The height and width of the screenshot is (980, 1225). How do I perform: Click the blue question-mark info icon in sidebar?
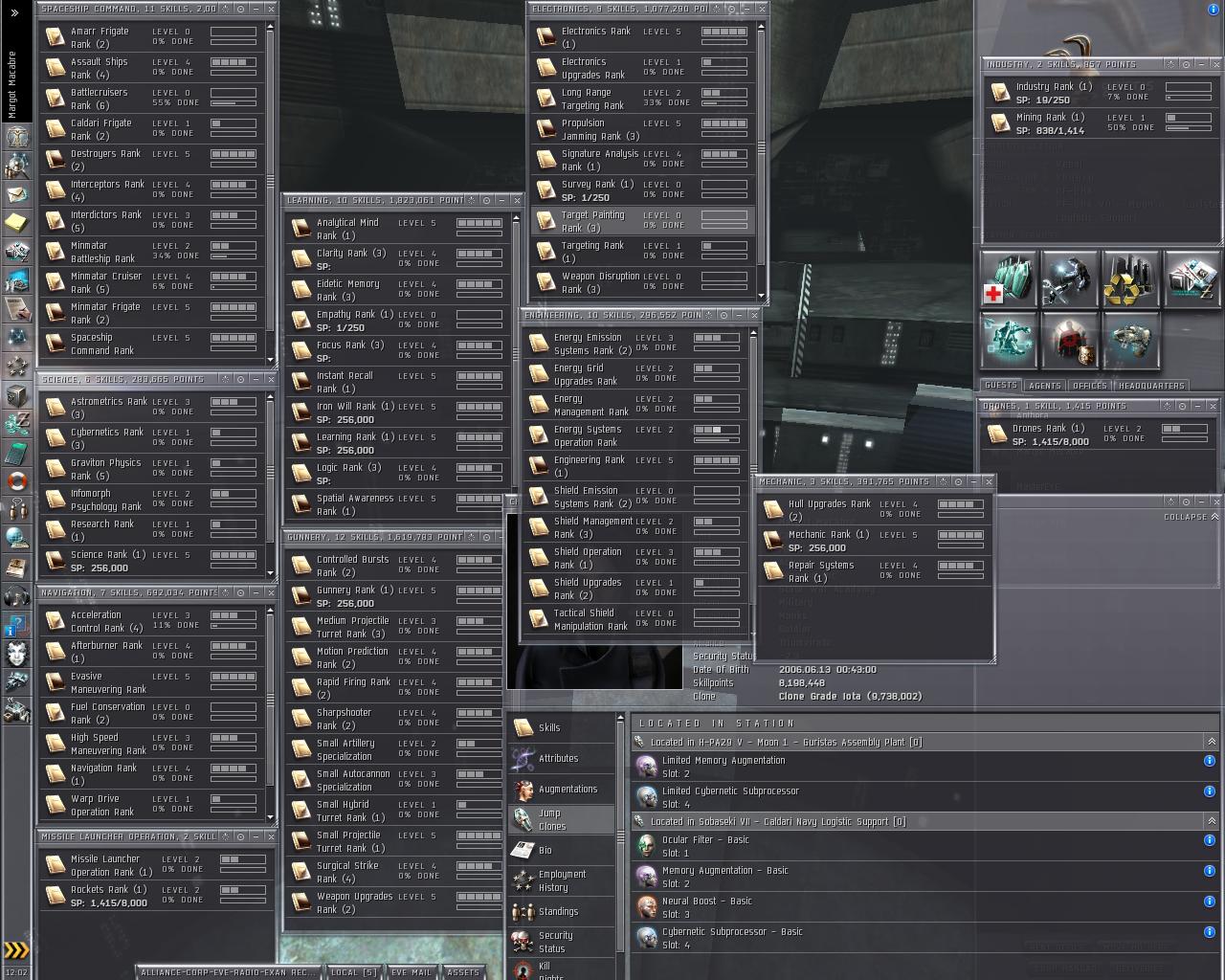tap(16, 625)
